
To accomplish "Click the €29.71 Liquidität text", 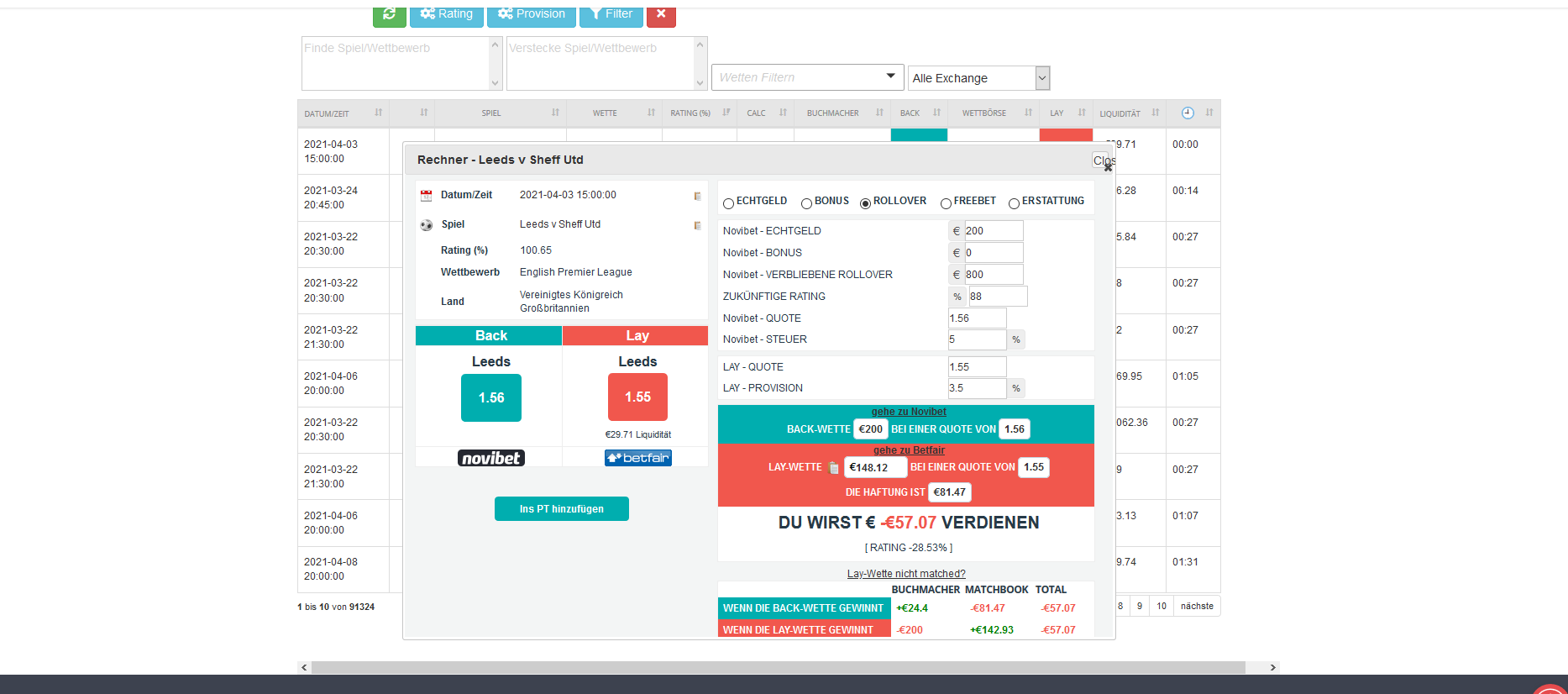I will 638,434.
